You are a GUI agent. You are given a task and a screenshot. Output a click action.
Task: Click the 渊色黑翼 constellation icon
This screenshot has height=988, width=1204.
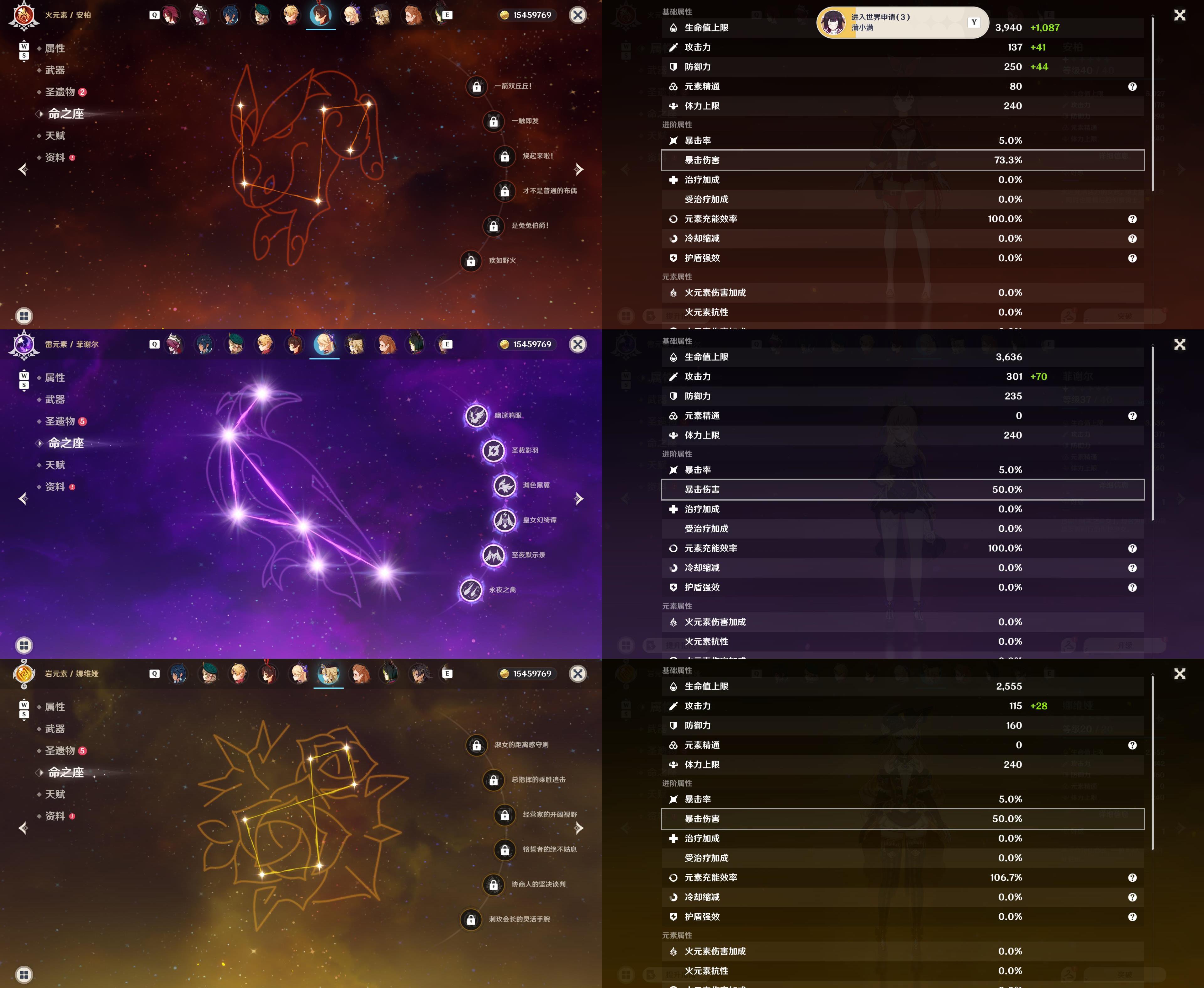(505, 486)
